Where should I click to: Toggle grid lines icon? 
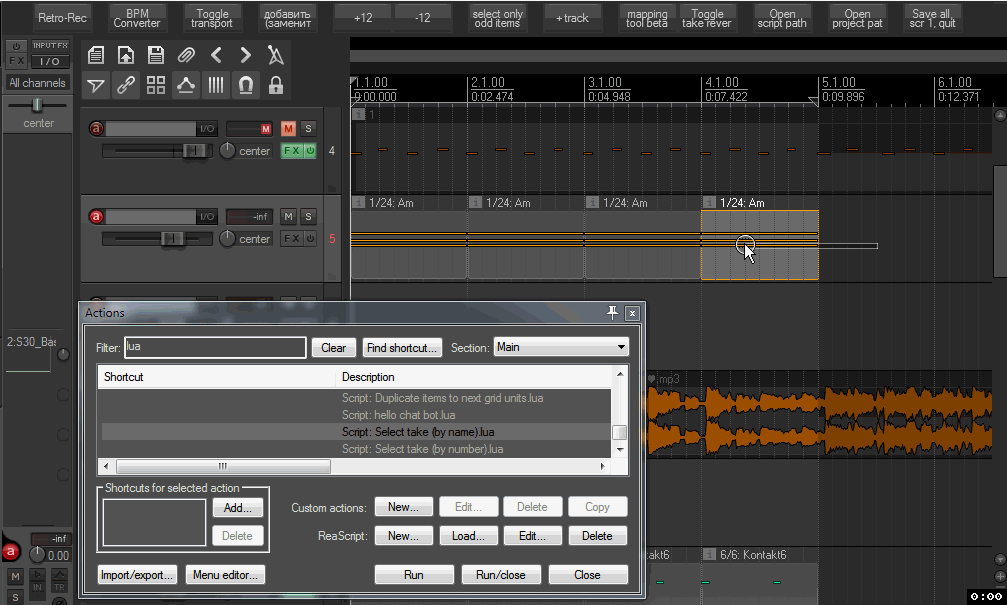click(x=216, y=85)
